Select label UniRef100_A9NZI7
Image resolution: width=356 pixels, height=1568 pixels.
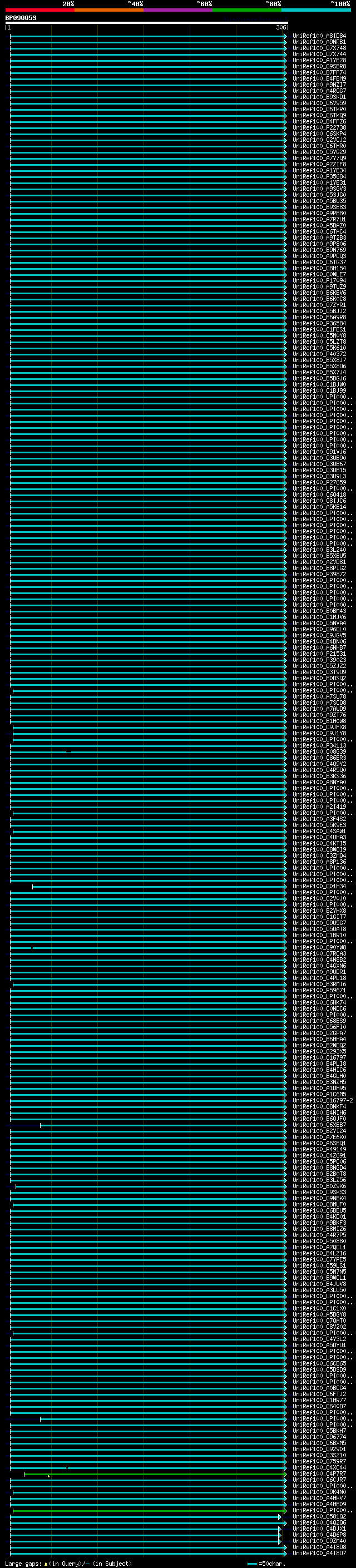(319, 85)
